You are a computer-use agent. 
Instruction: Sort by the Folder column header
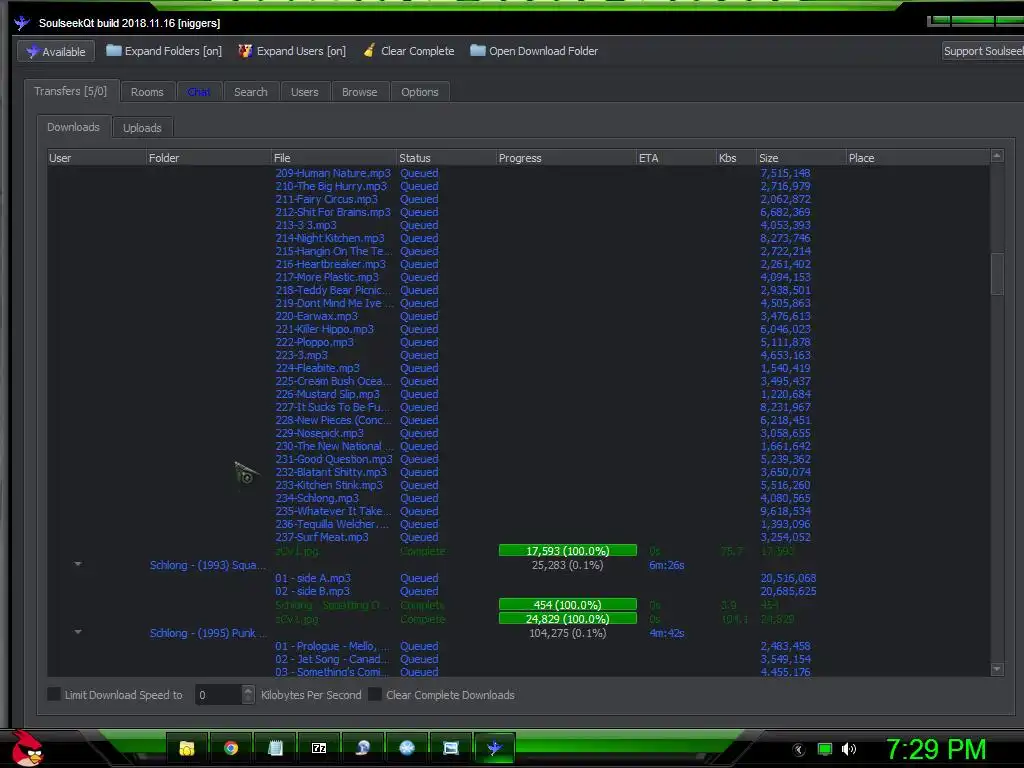click(x=209, y=158)
